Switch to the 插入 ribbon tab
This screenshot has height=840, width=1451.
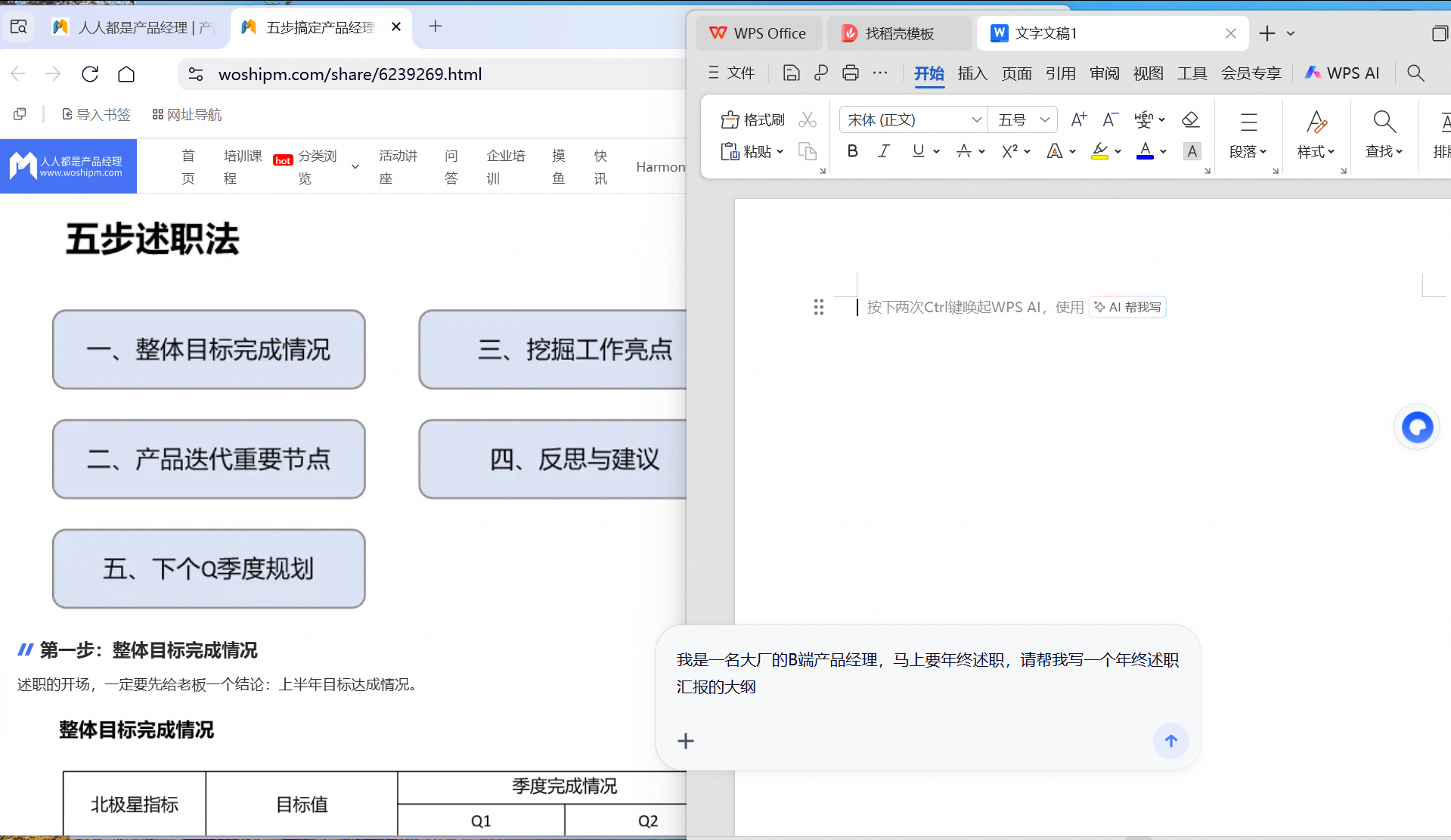coord(972,73)
